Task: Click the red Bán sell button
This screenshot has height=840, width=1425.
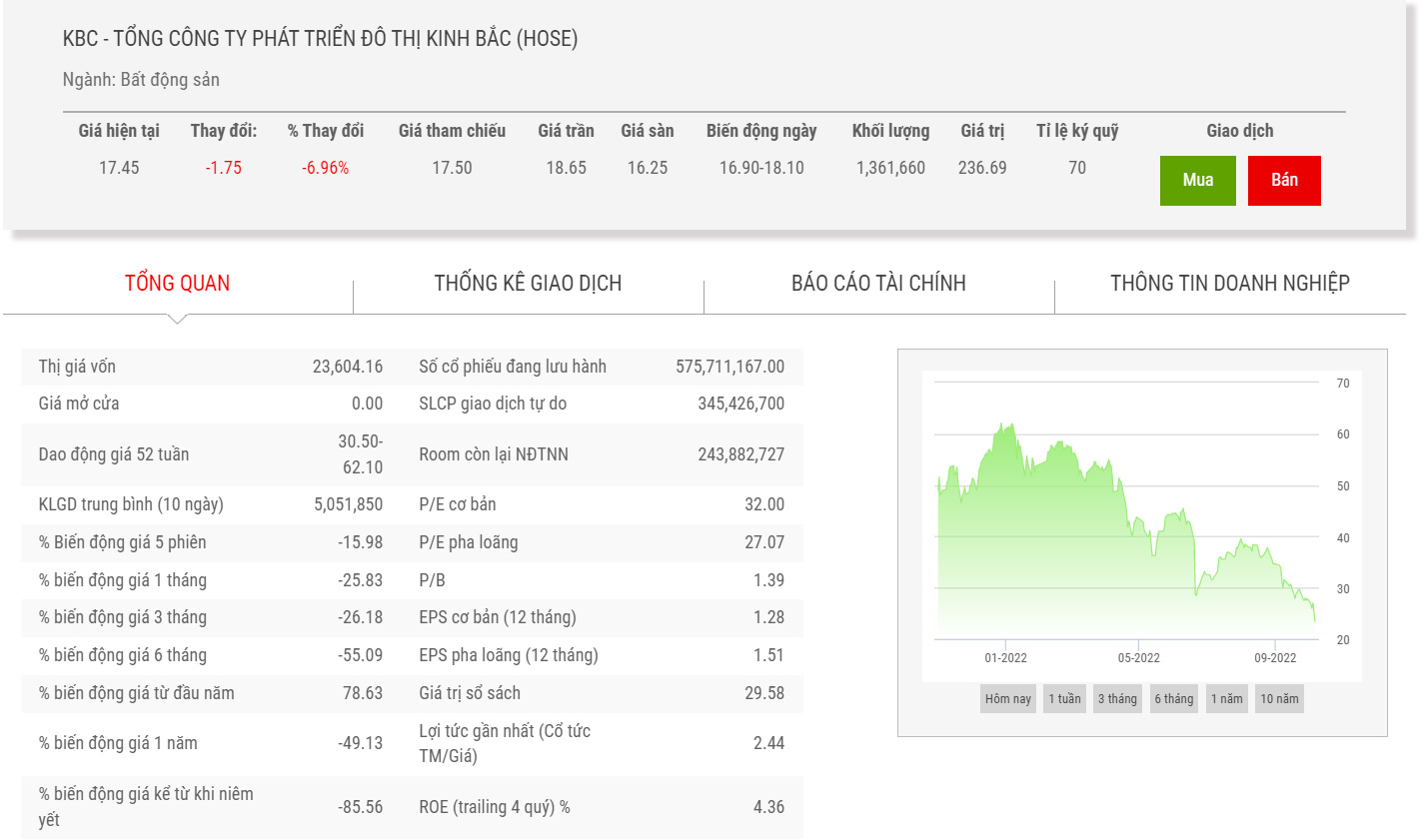Action: [x=1284, y=181]
